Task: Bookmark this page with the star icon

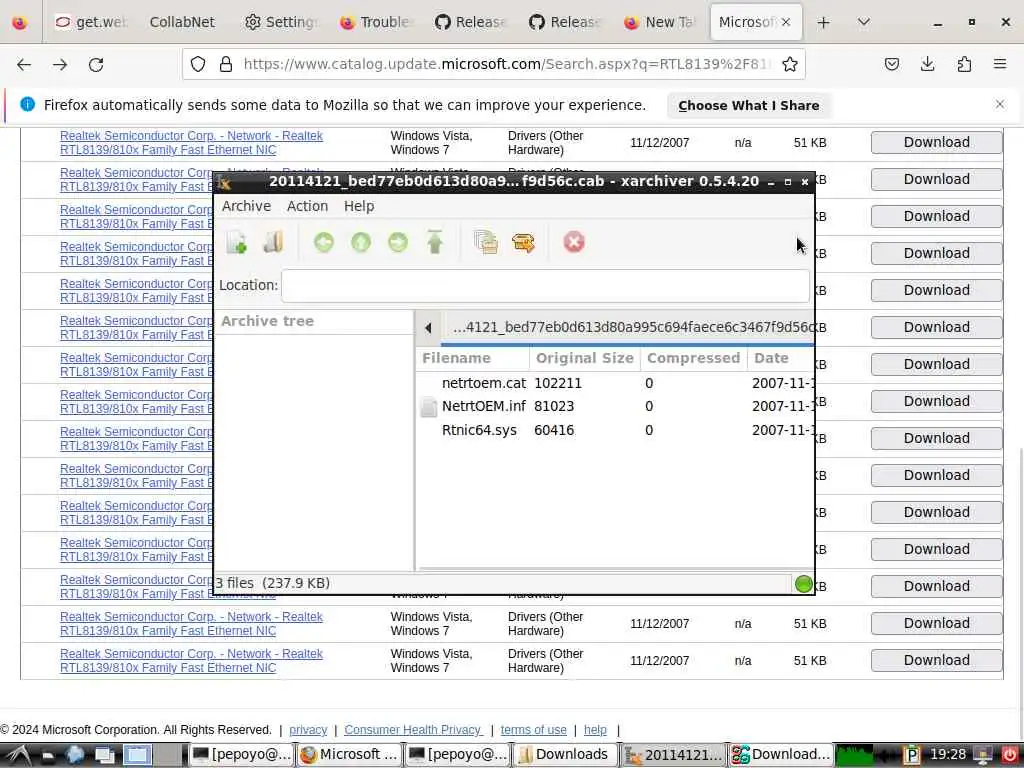Action: coord(790,64)
